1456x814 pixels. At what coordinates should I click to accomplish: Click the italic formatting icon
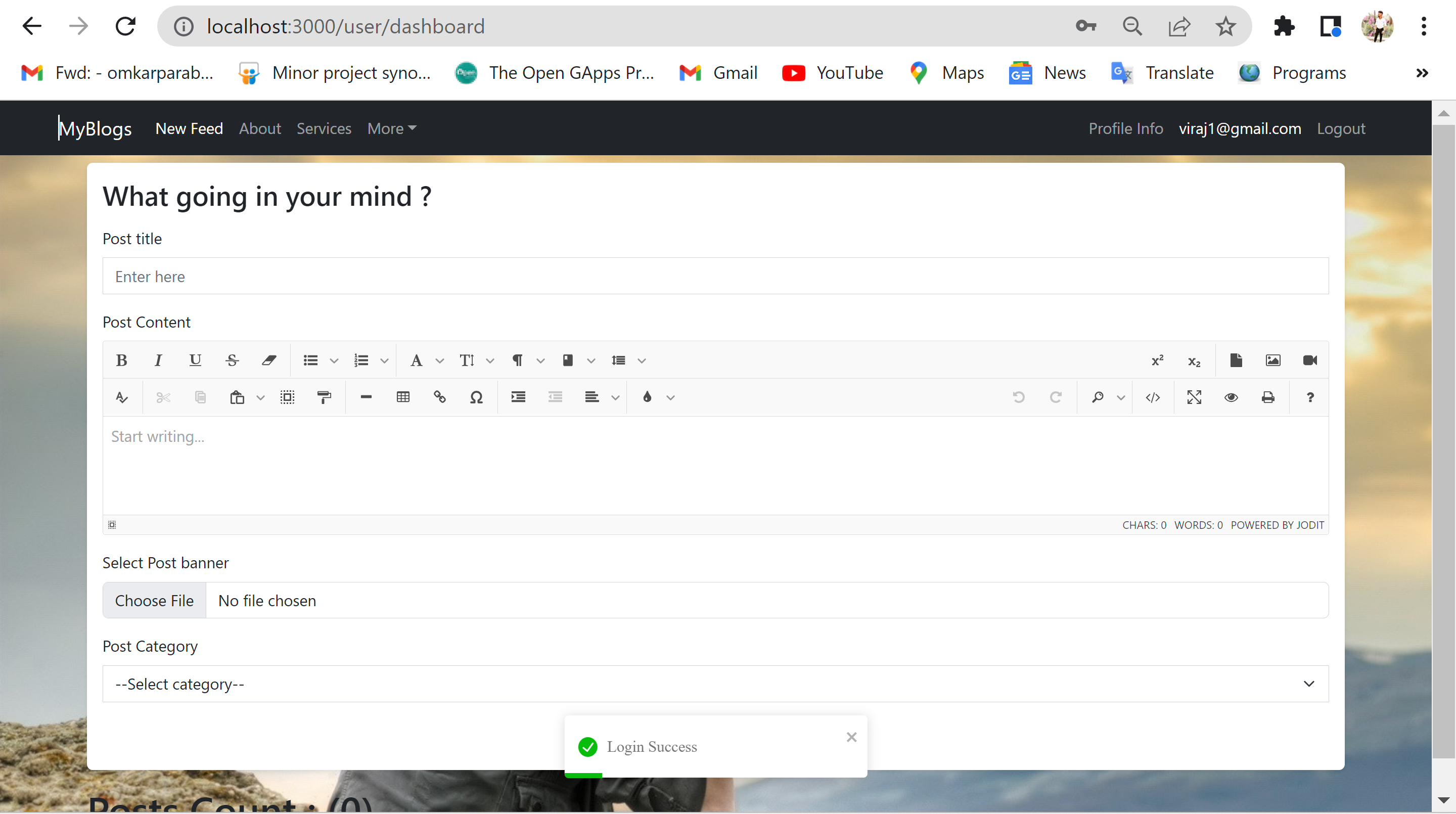click(158, 360)
